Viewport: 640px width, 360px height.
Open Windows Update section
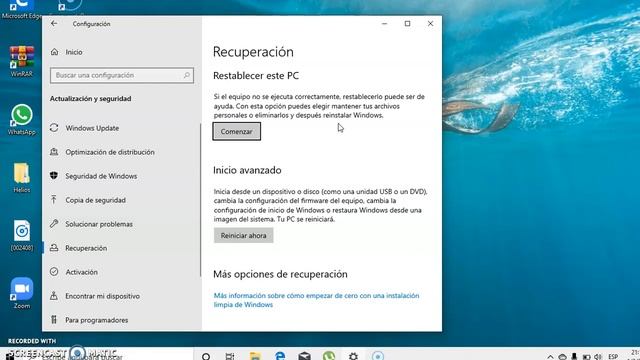92,128
